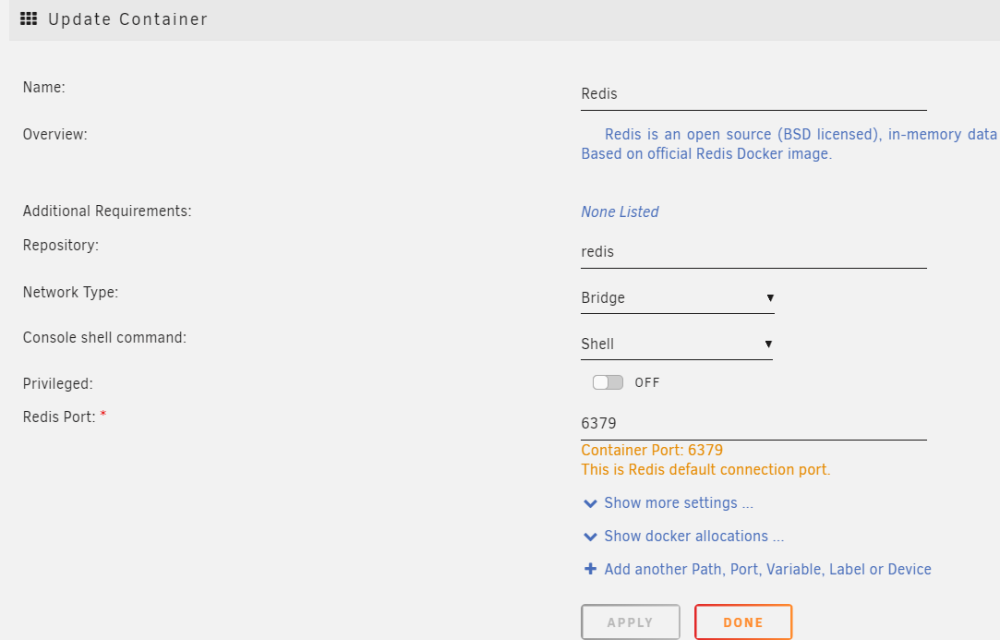This screenshot has width=1000, height=640.
Task: Click the Privileged label
Action: 57,384
